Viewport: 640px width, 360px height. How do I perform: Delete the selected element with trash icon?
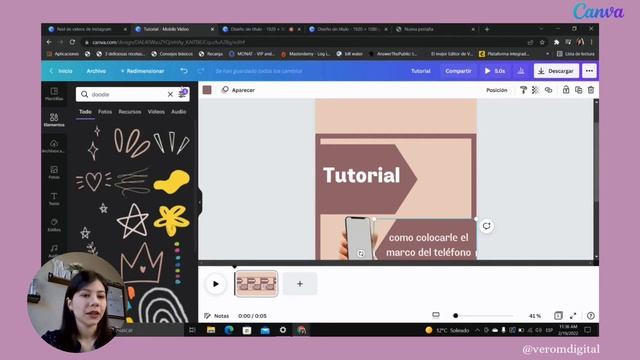coord(591,90)
